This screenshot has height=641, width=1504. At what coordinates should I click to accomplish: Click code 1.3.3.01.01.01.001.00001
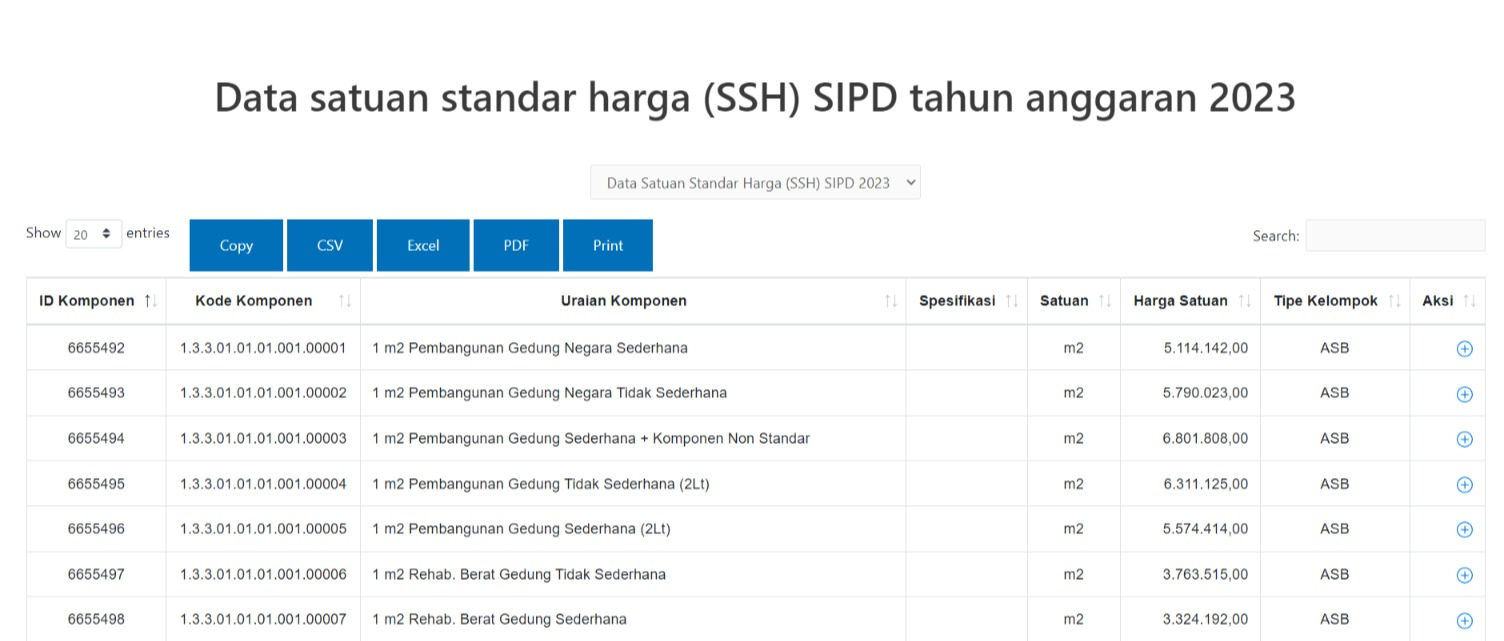pyautogui.click(x=263, y=348)
